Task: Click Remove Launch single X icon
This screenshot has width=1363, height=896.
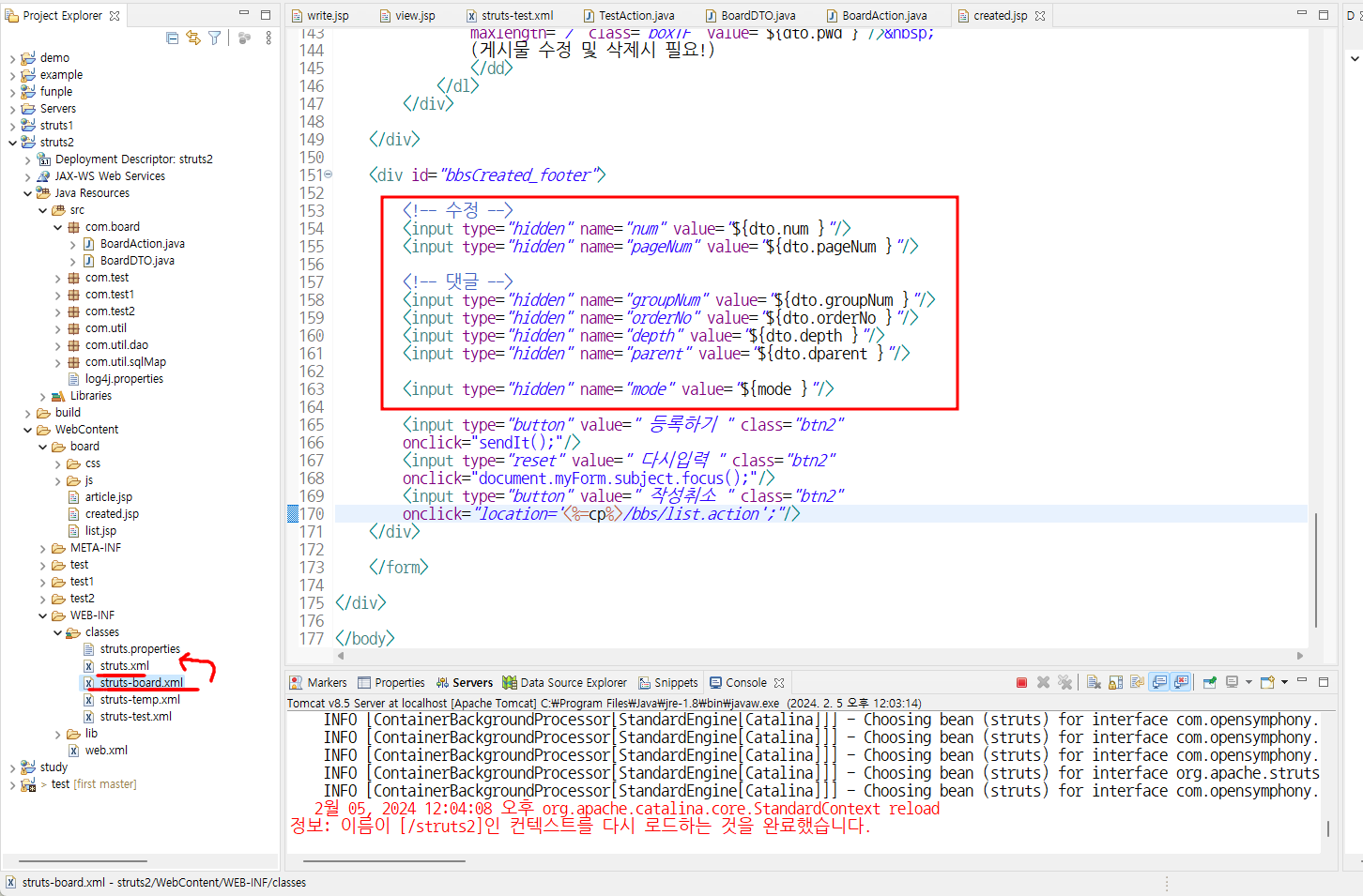Action: pyautogui.click(x=1043, y=682)
